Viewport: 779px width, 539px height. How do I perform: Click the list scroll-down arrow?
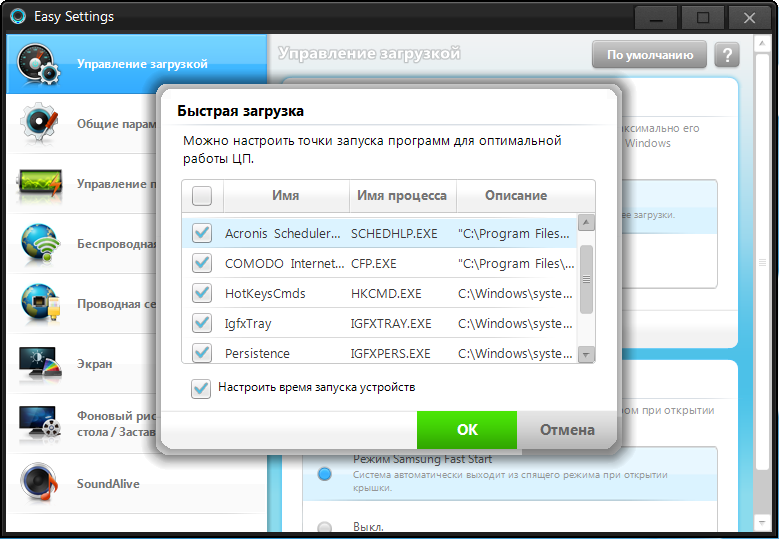pos(586,354)
